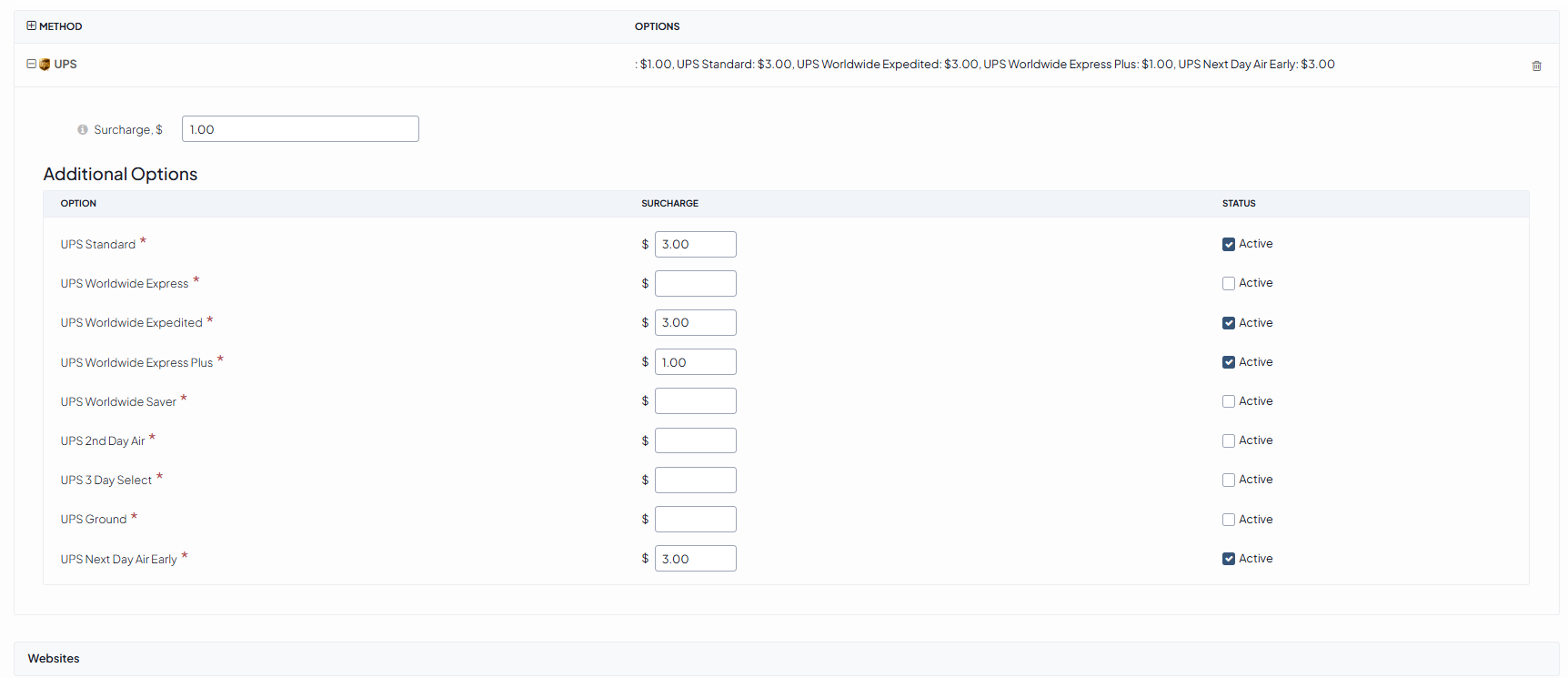Click the UPS Standard option label
Screen dimensions: 1568x678
pyautogui.click(x=98, y=245)
